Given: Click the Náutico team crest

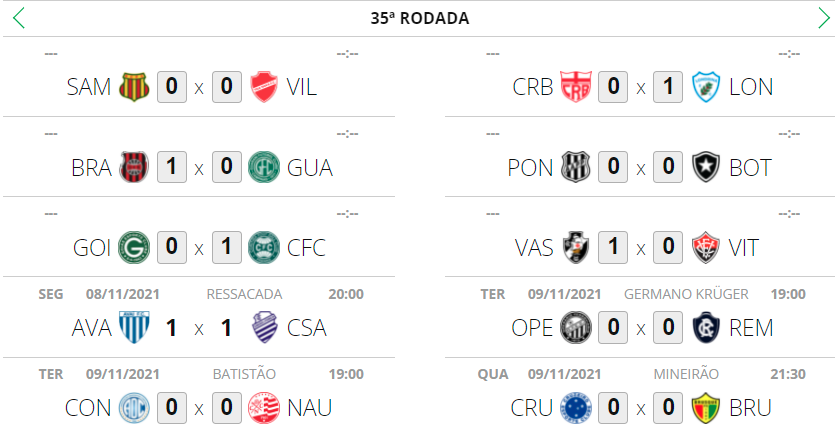Looking at the screenshot, I should tap(265, 408).
